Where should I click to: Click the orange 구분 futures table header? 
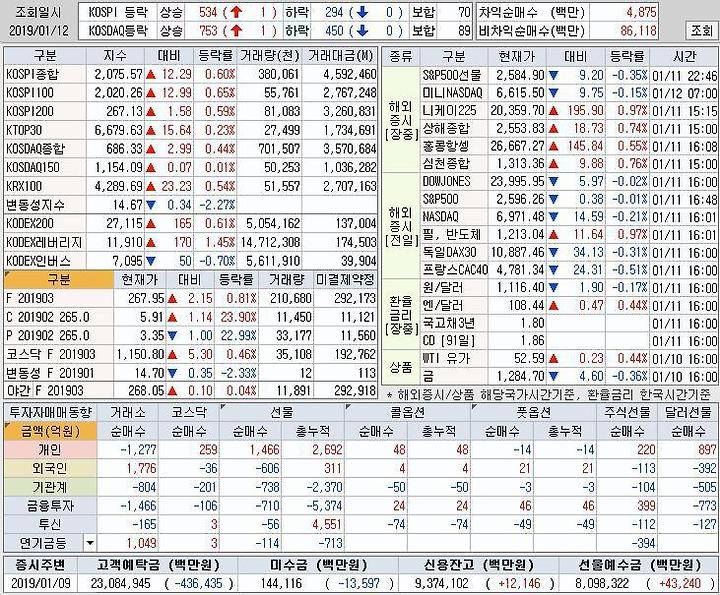coord(59,280)
